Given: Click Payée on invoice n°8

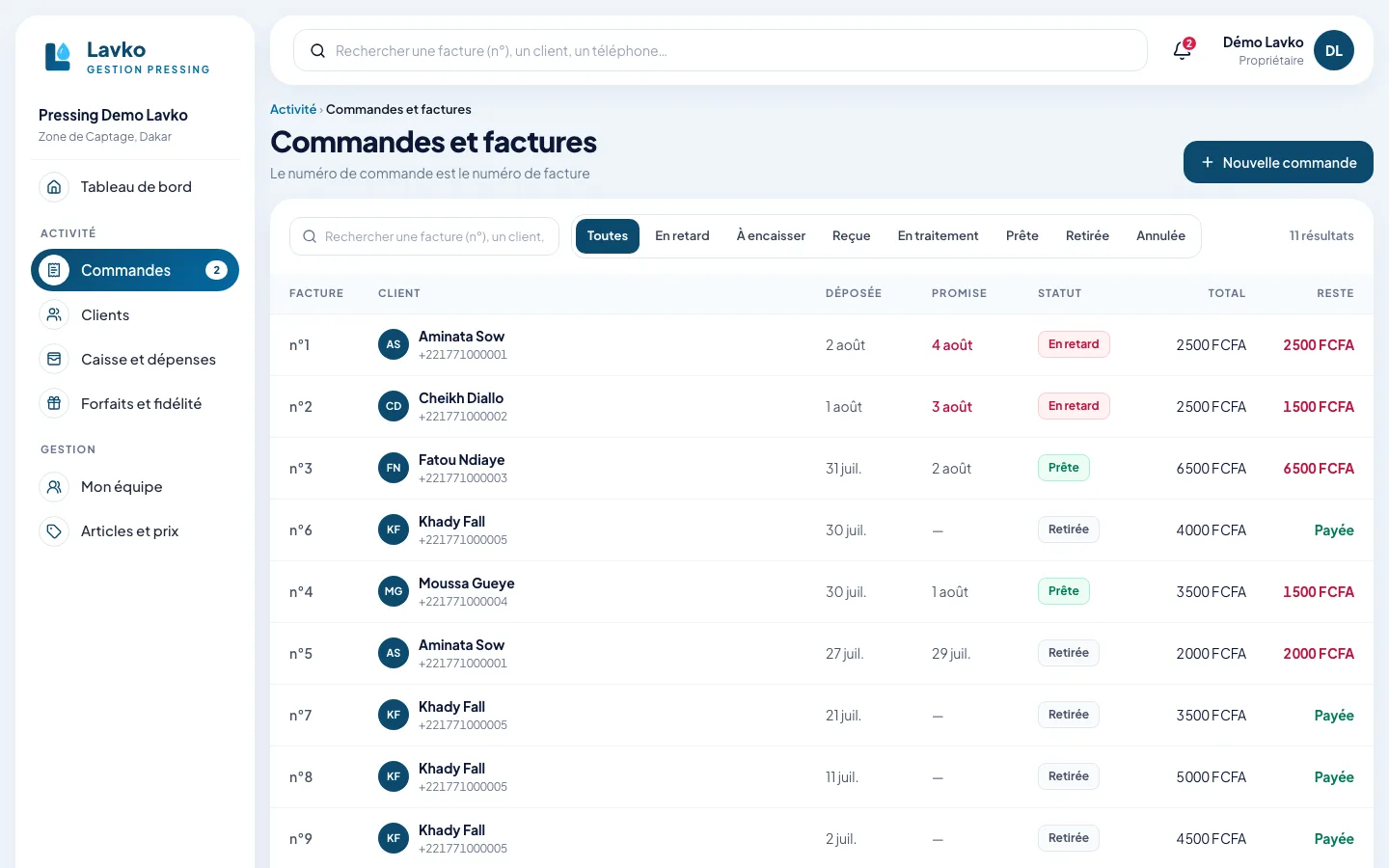Looking at the screenshot, I should click(x=1334, y=776).
